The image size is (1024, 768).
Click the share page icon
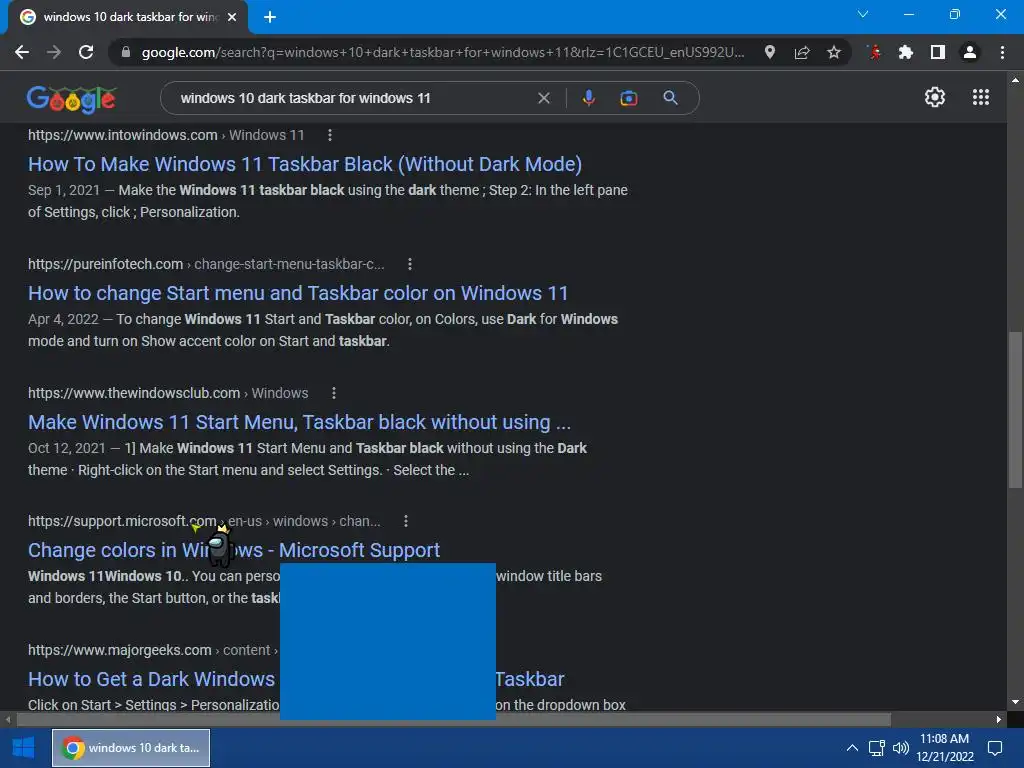pos(802,52)
